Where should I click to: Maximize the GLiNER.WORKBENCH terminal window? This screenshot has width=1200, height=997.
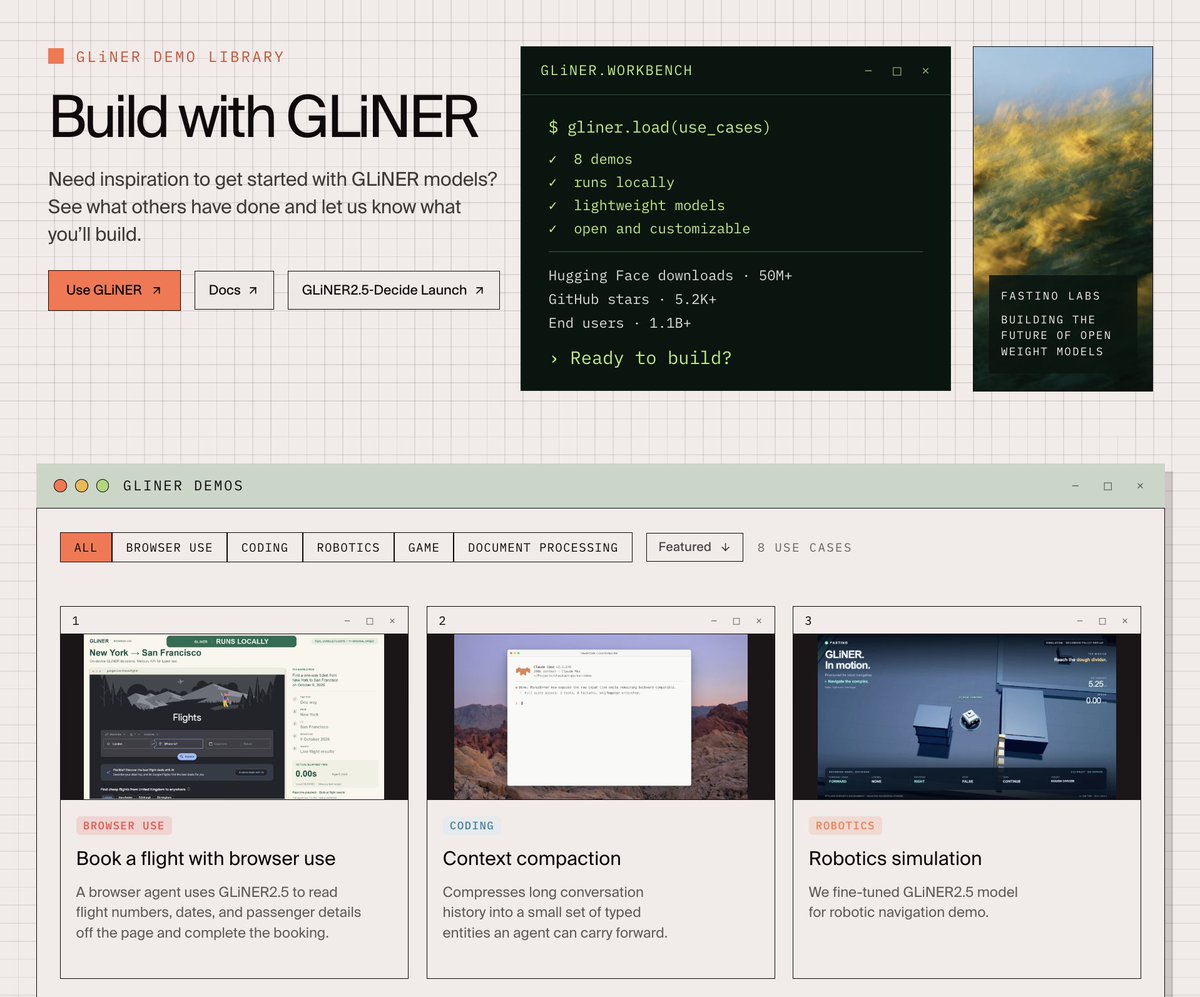tap(897, 71)
